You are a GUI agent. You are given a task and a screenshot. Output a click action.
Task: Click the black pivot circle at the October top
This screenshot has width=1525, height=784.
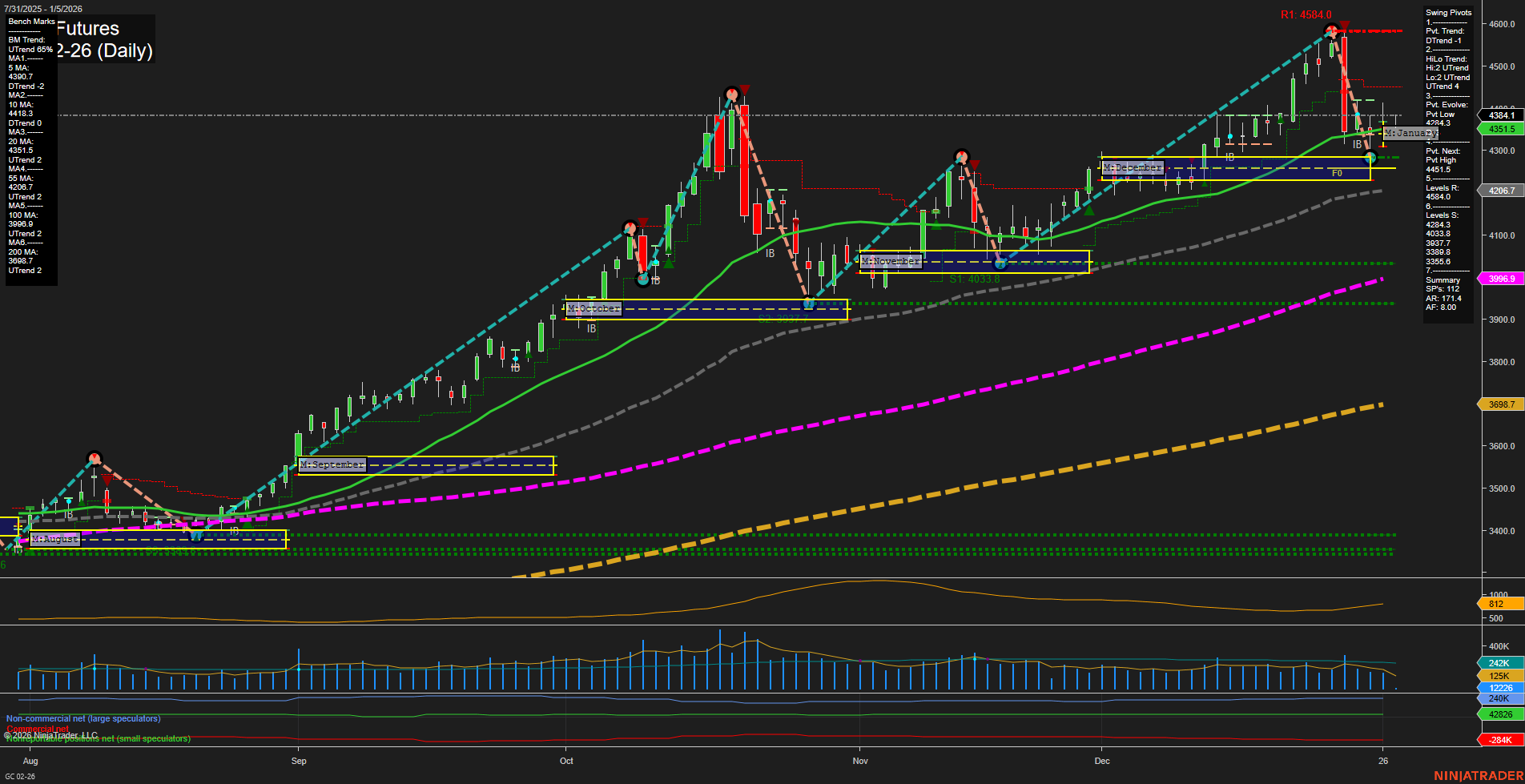coord(730,93)
